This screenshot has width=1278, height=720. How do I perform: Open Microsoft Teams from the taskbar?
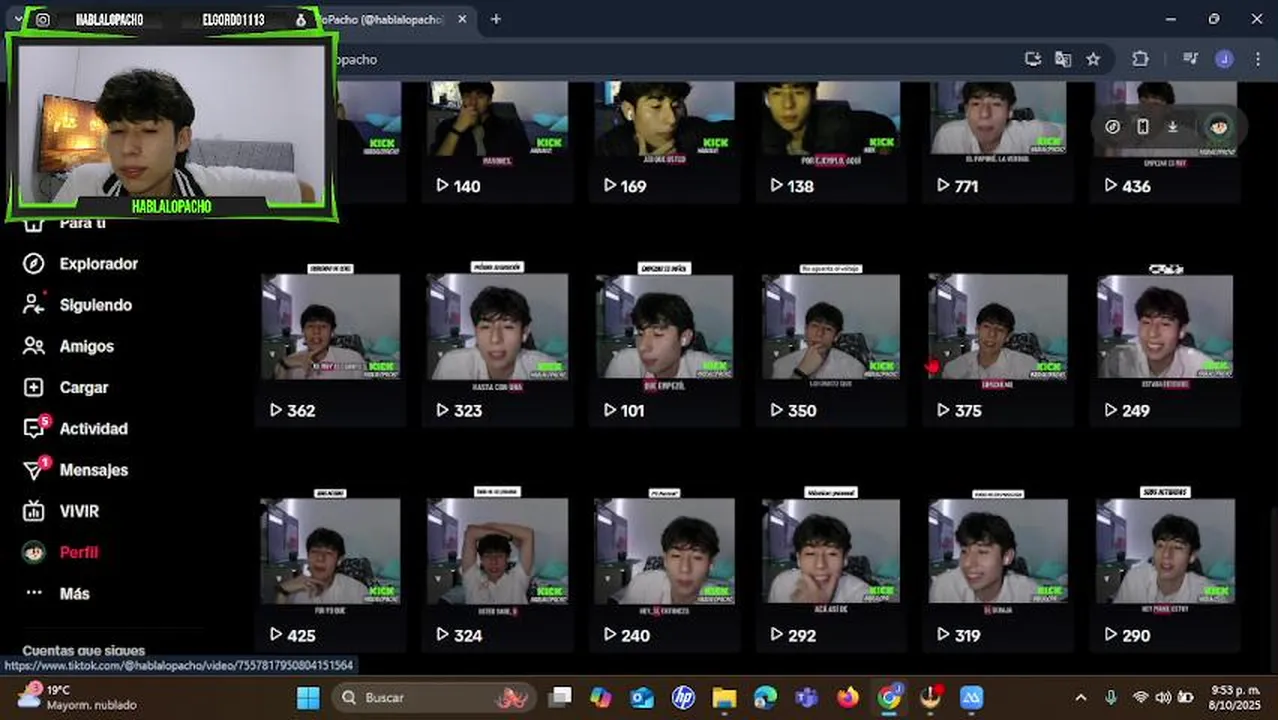[806, 697]
